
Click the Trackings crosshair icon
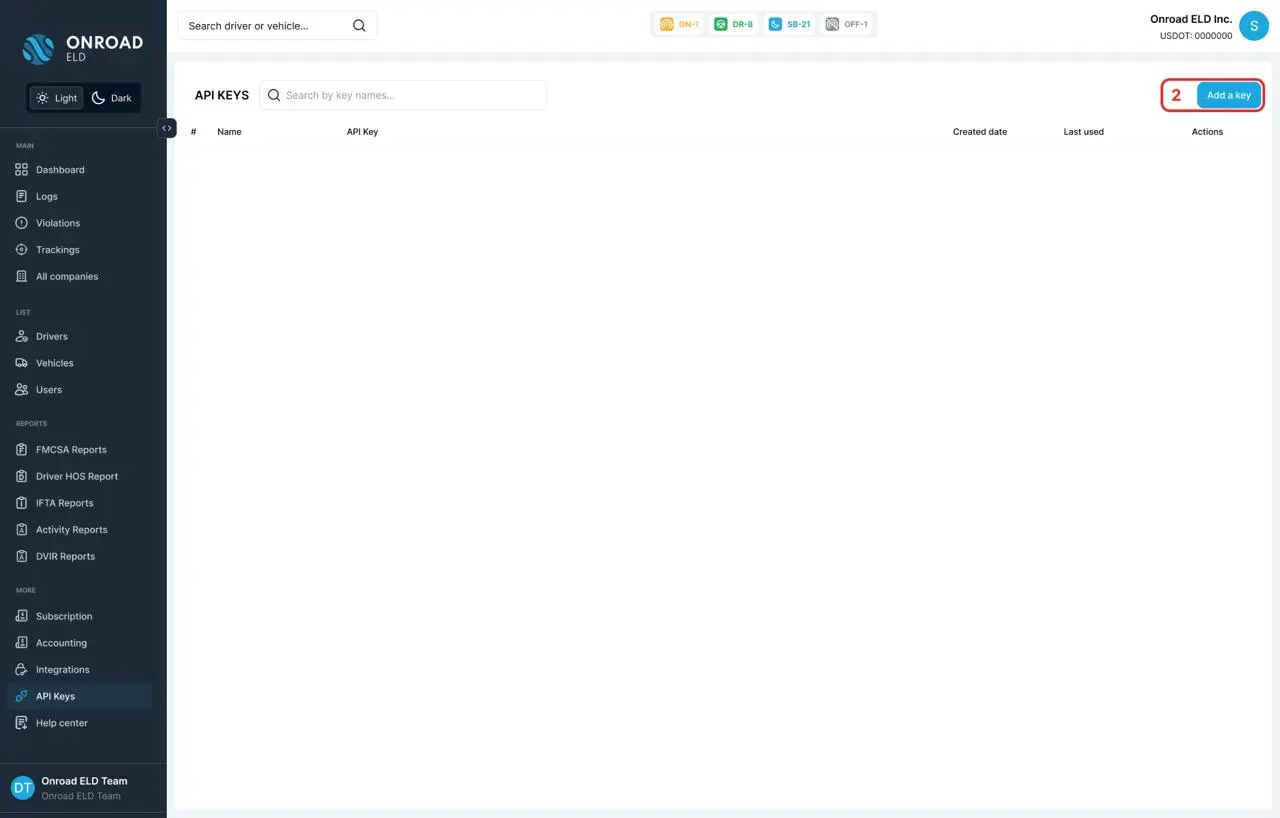click(x=22, y=250)
